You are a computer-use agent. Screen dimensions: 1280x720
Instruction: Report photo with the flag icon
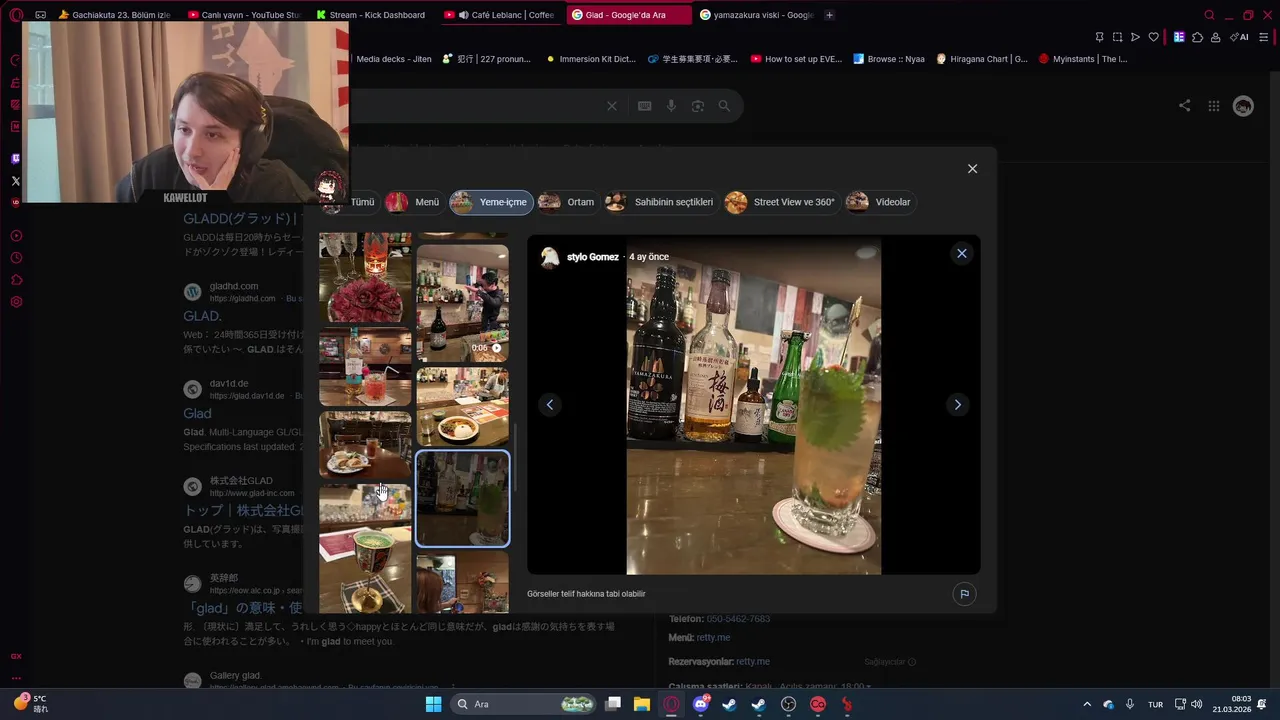coord(964,594)
